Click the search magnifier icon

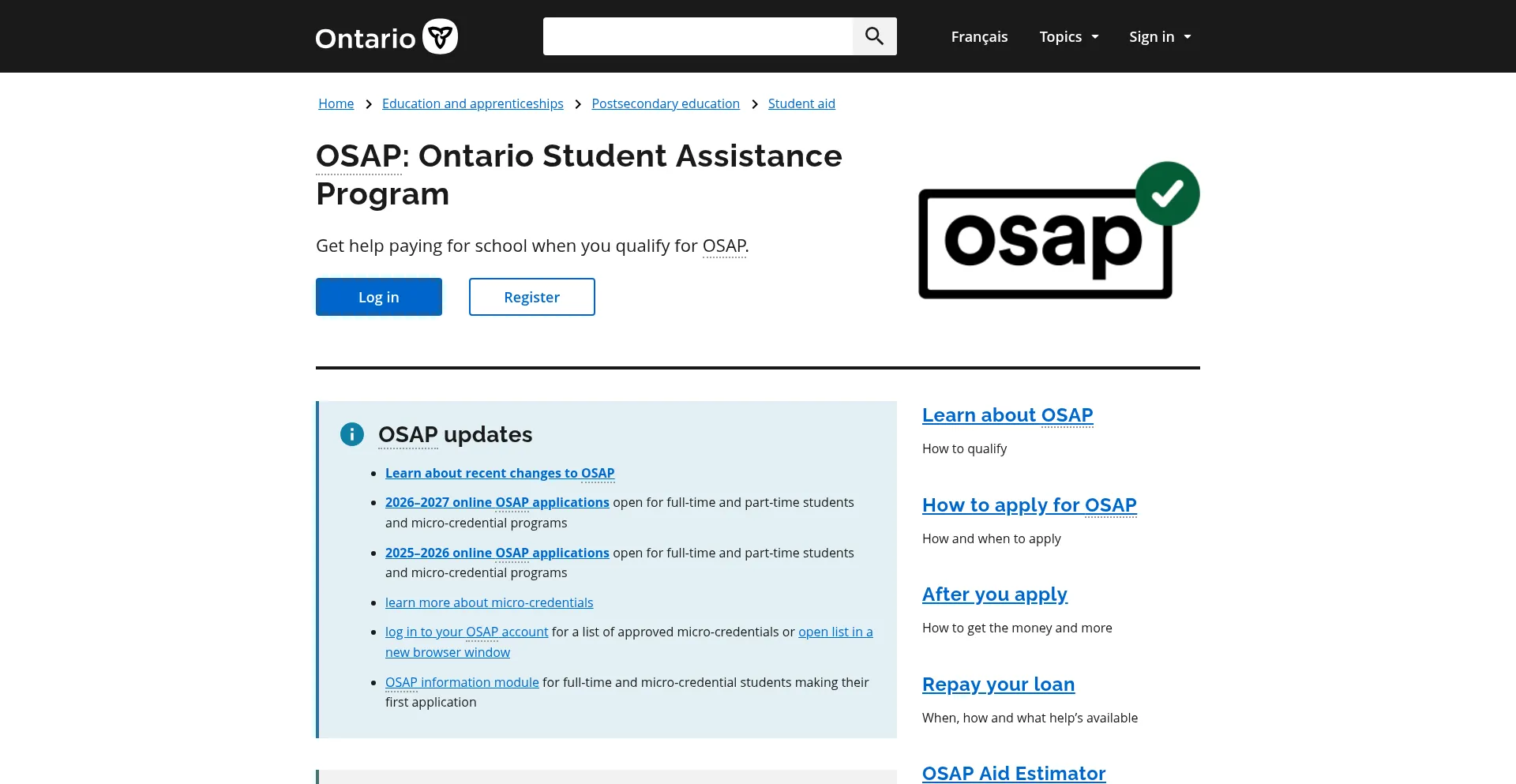tap(874, 36)
